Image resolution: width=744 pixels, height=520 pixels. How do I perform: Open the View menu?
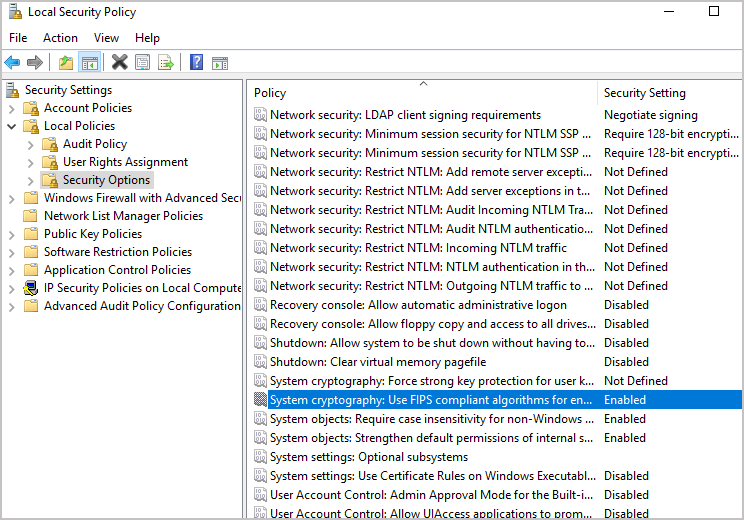(106, 38)
